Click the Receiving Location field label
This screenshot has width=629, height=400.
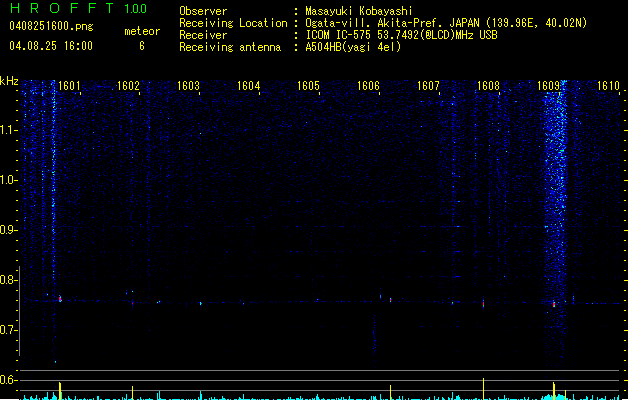tap(233, 23)
